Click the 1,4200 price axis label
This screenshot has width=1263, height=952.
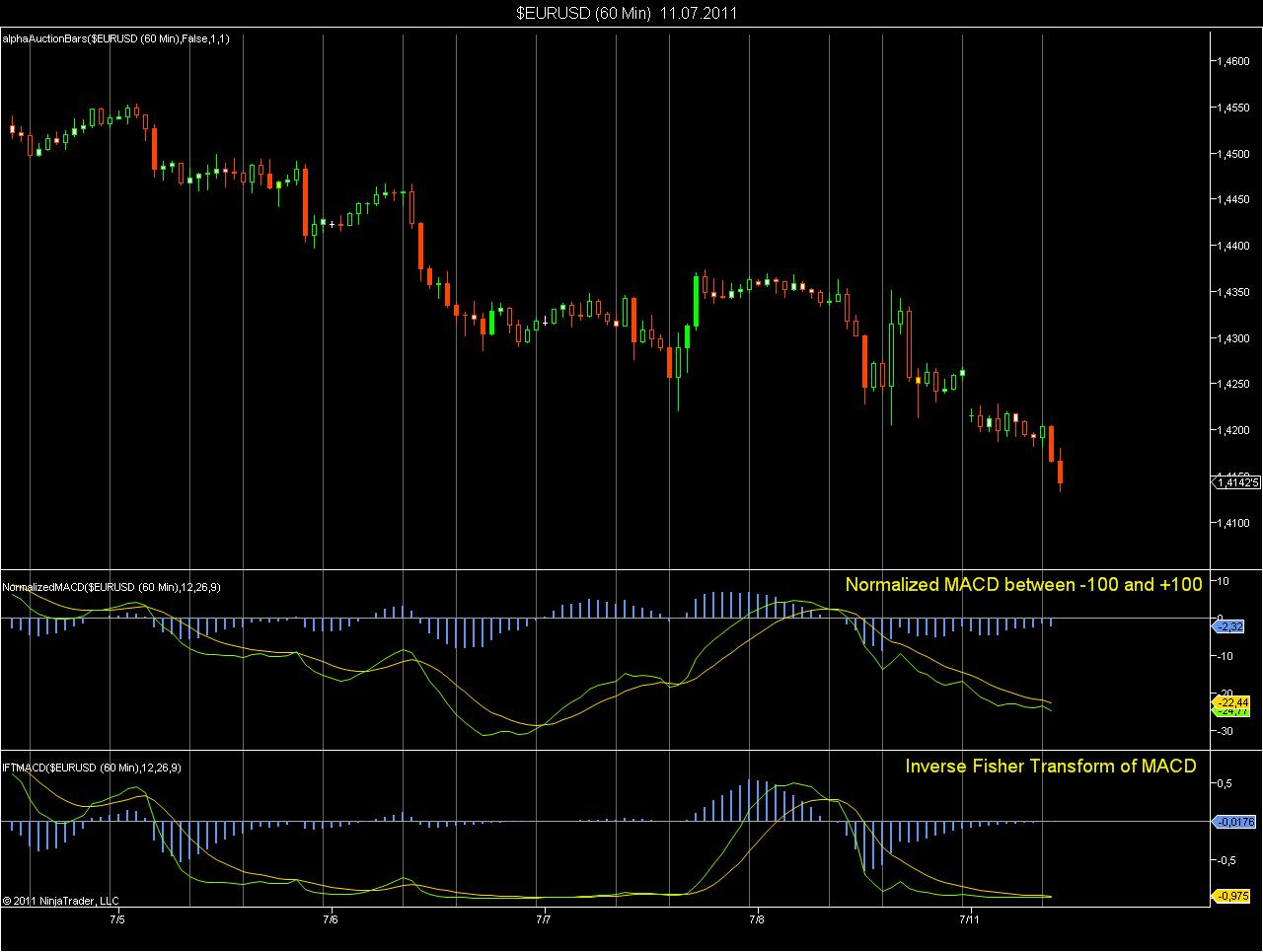[x=1232, y=430]
